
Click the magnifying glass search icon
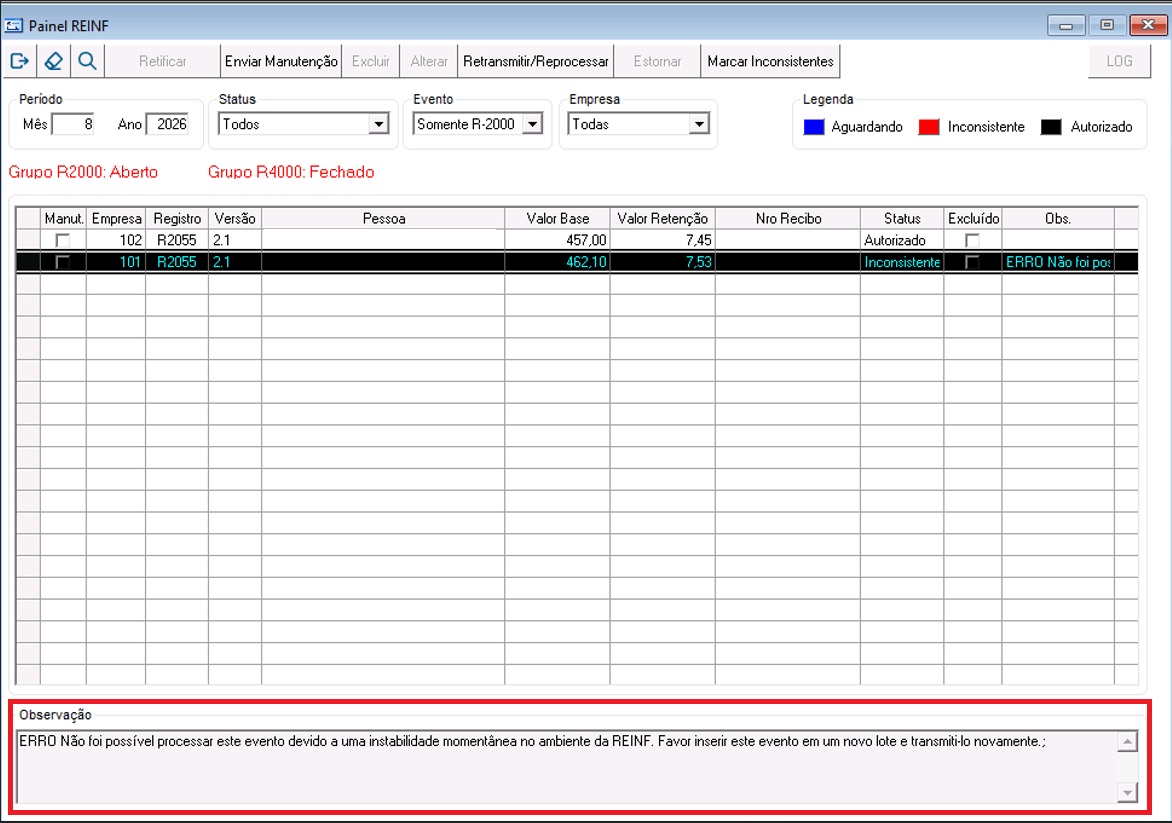87,61
